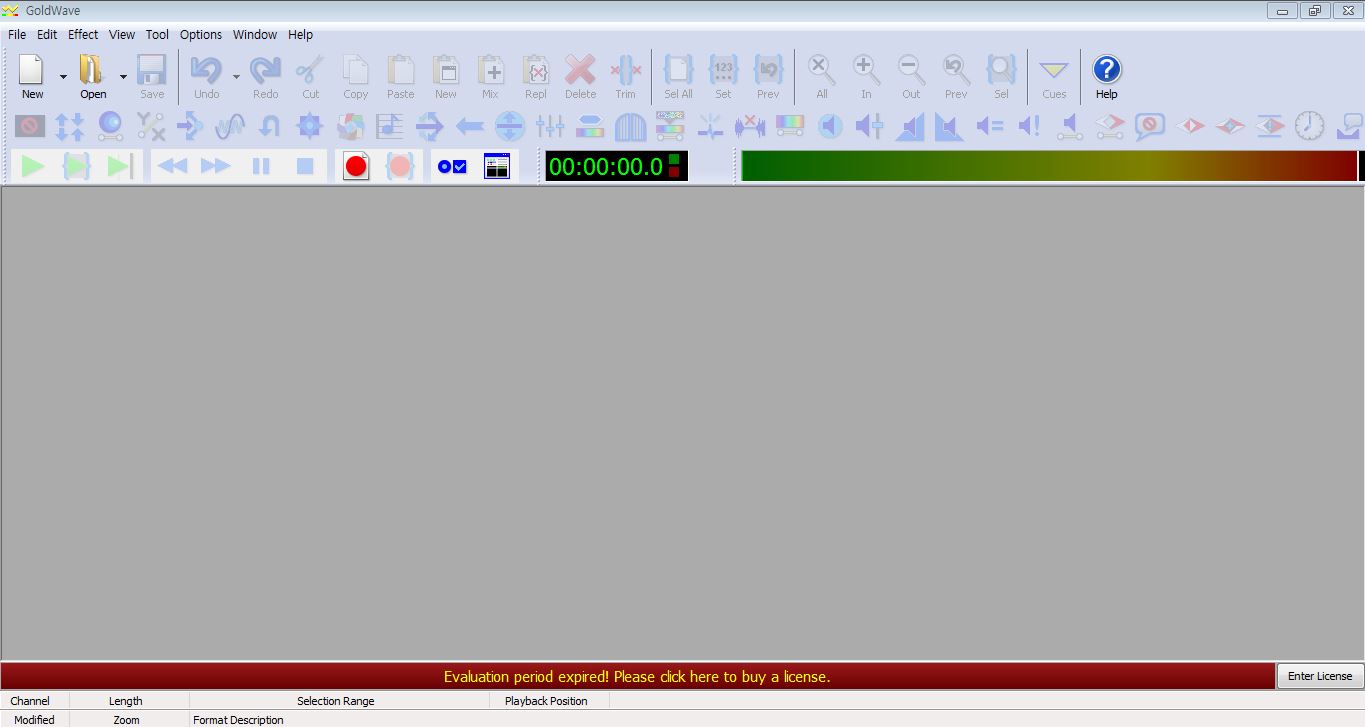Click the clock icon in effects toolbar
Screen dimensions: 1365x727
1310,126
